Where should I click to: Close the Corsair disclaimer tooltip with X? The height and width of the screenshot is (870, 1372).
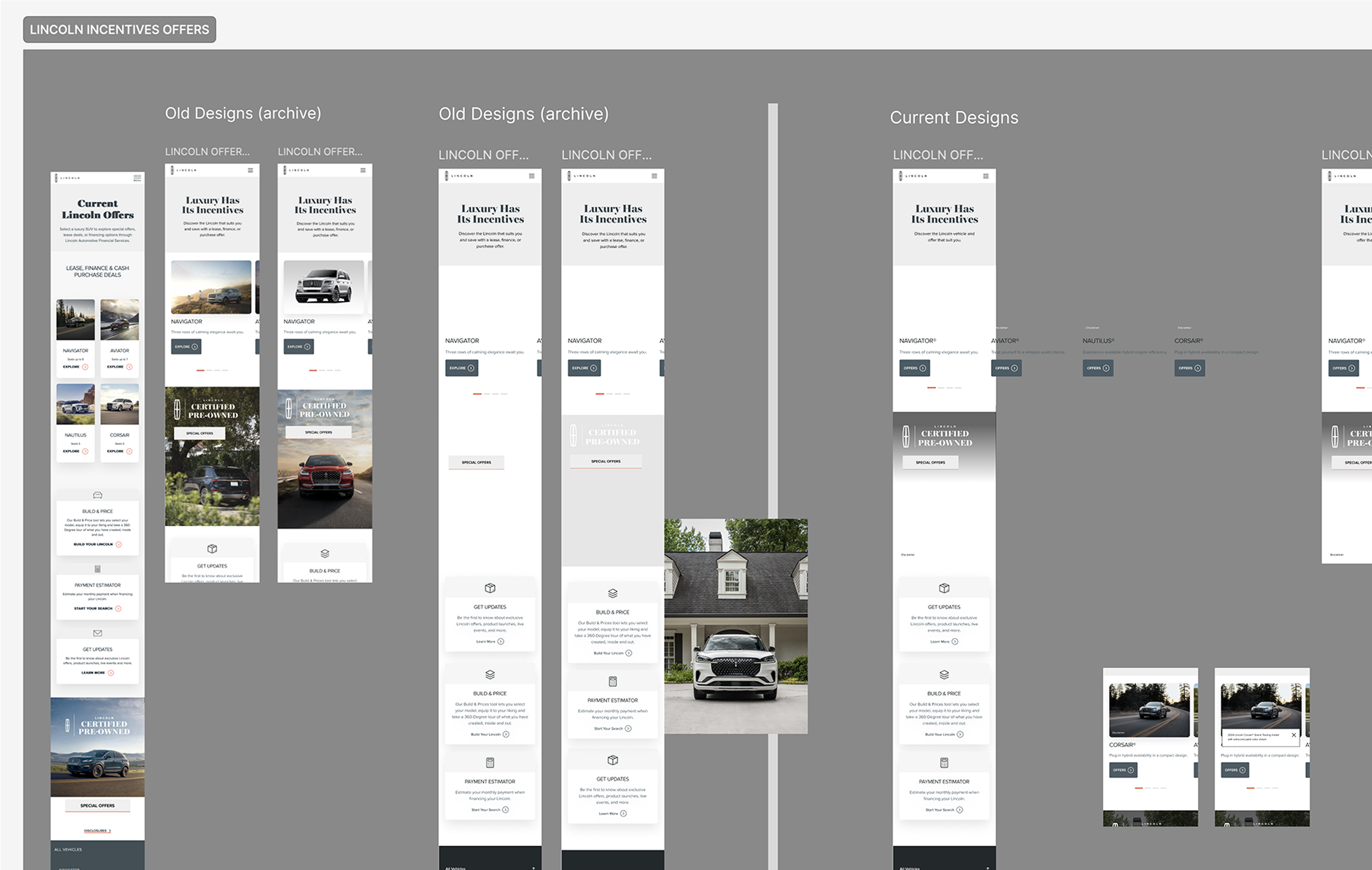pos(1293,735)
